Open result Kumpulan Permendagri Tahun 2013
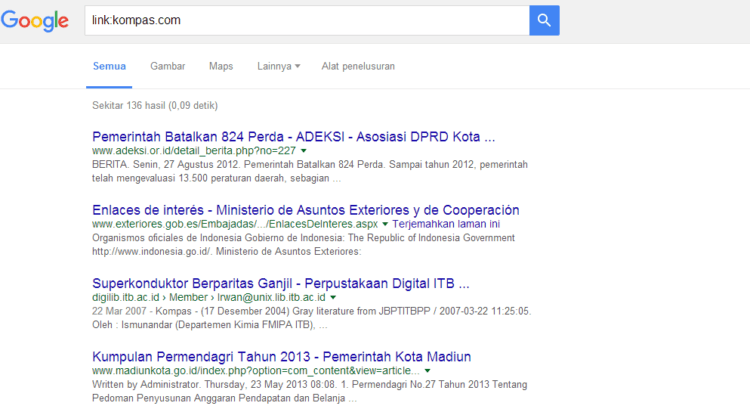 pyautogui.click(x=282, y=356)
